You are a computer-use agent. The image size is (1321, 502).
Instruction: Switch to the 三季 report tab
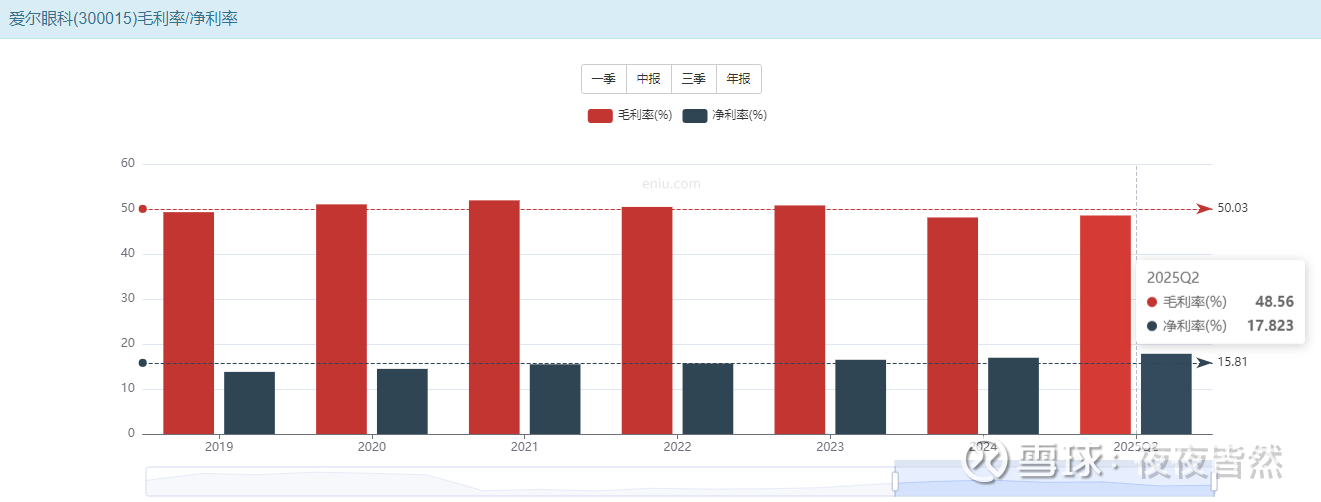pyautogui.click(x=694, y=79)
